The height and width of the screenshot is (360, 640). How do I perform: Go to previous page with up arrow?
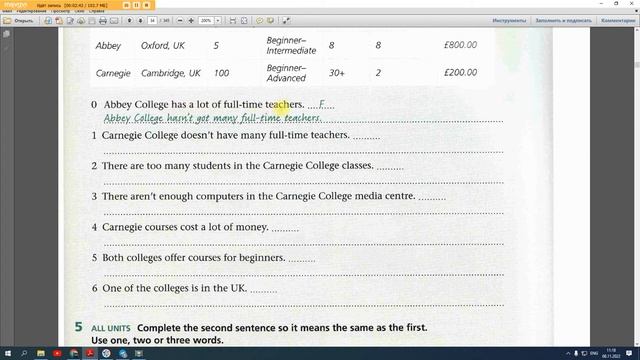click(x=129, y=20)
